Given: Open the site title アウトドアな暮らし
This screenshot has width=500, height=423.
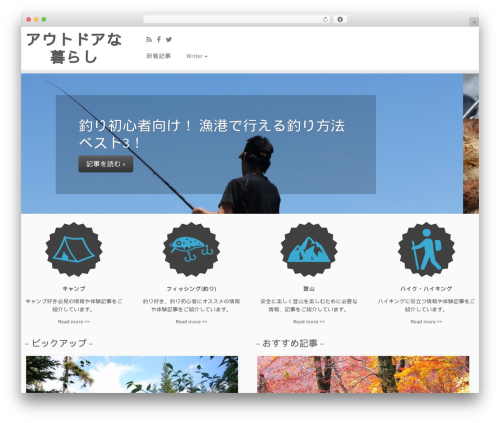Looking at the screenshot, I should pyautogui.click(x=74, y=48).
